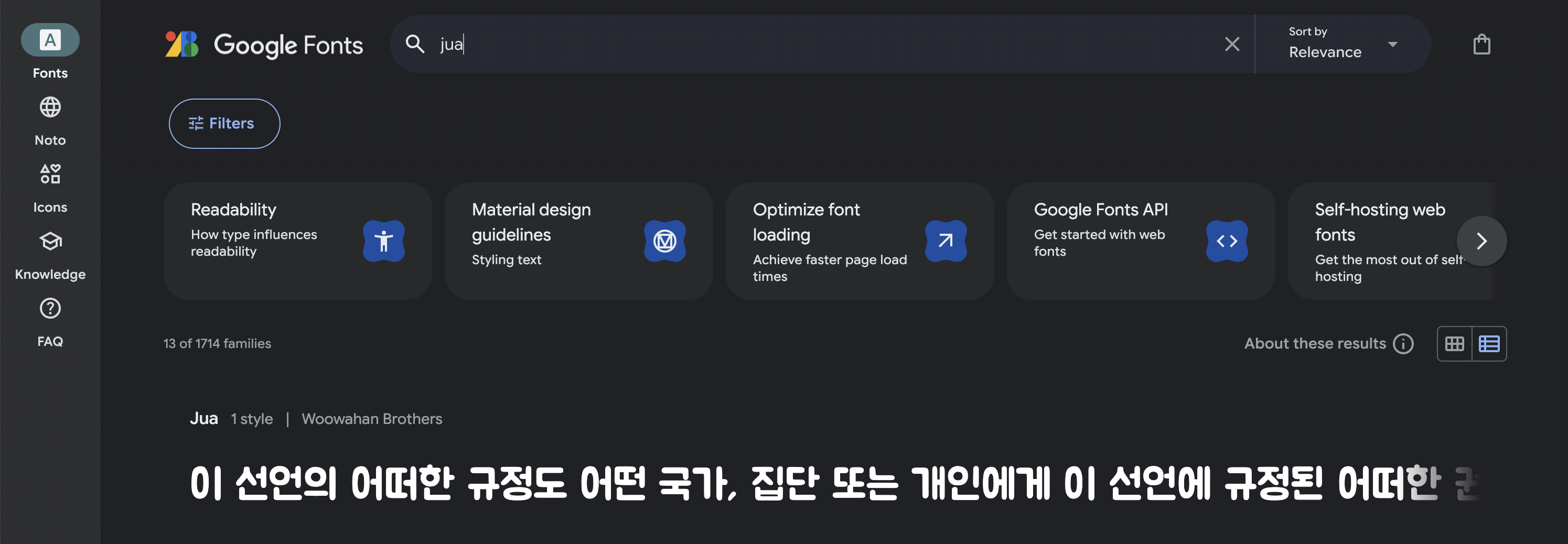
Task: Open the Sort by Relevance dropdown
Action: 1343,44
